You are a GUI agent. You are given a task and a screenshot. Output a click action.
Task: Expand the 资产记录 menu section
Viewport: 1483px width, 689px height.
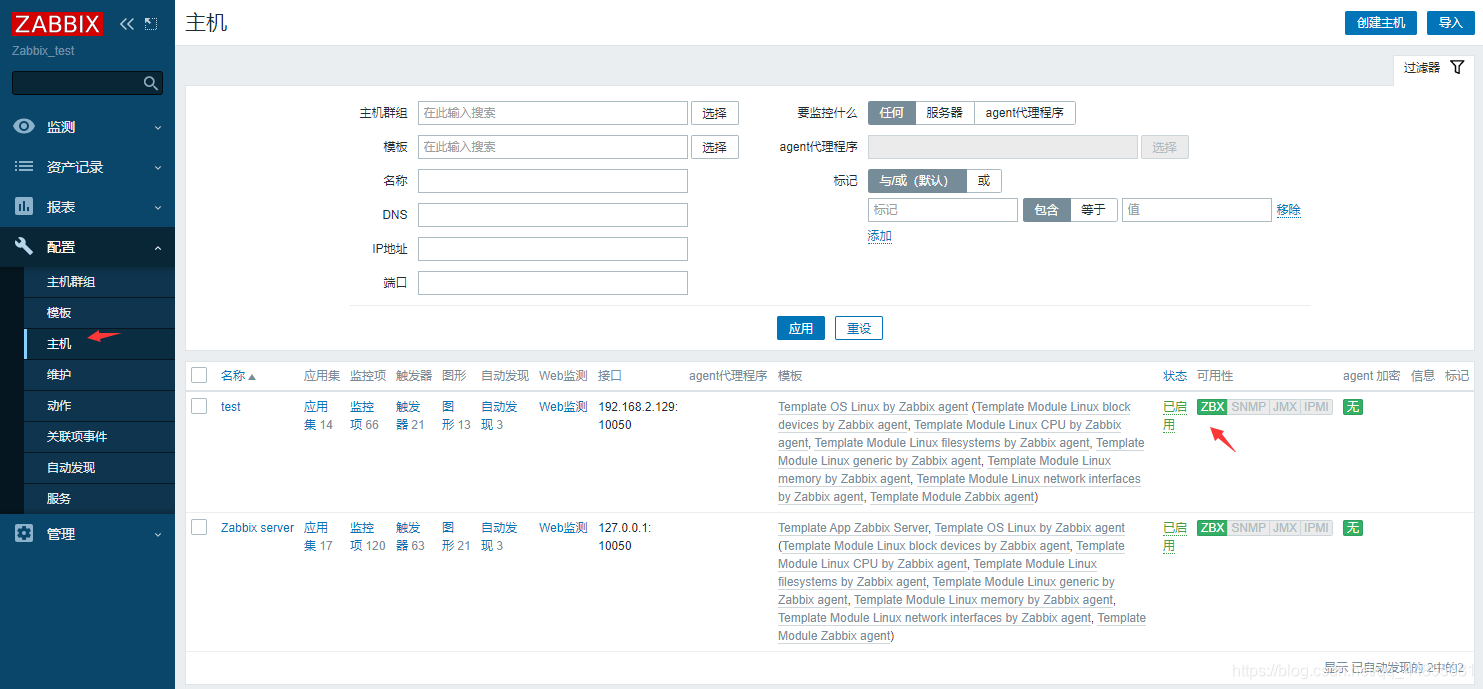(x=87, y=167)
